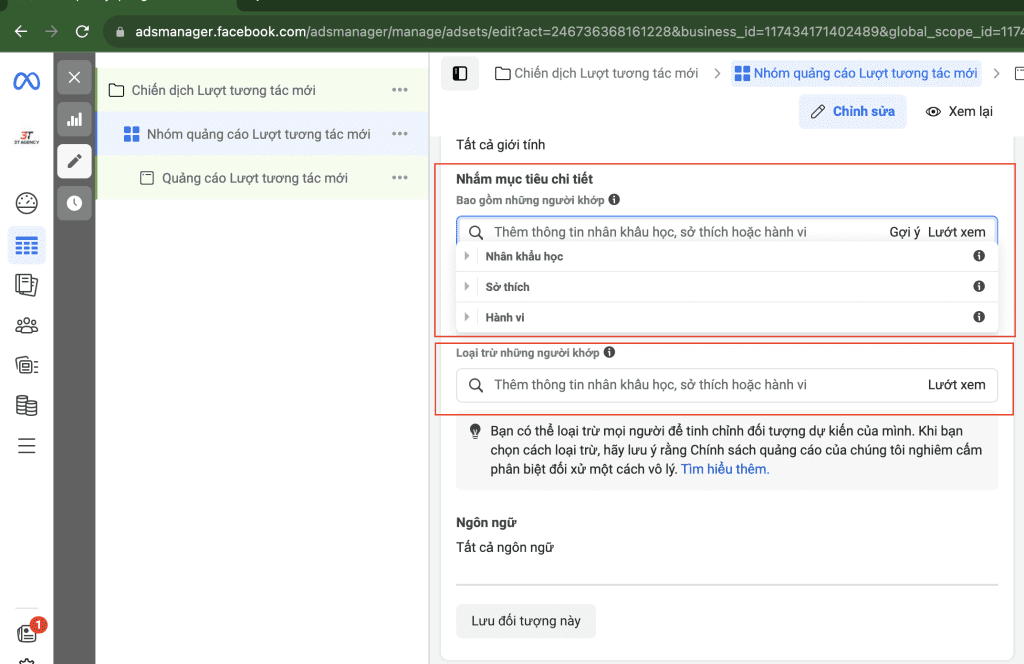The image size is (1024, 664).
Task: Switch to Chỉnh sửa mode
Action: click(x=852, y=112)
